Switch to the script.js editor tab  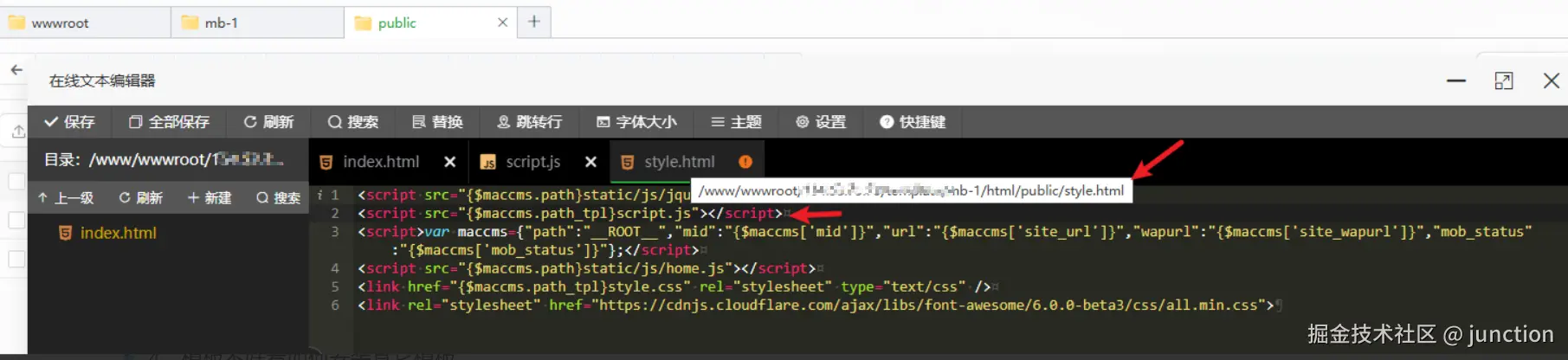click(533, 162)
